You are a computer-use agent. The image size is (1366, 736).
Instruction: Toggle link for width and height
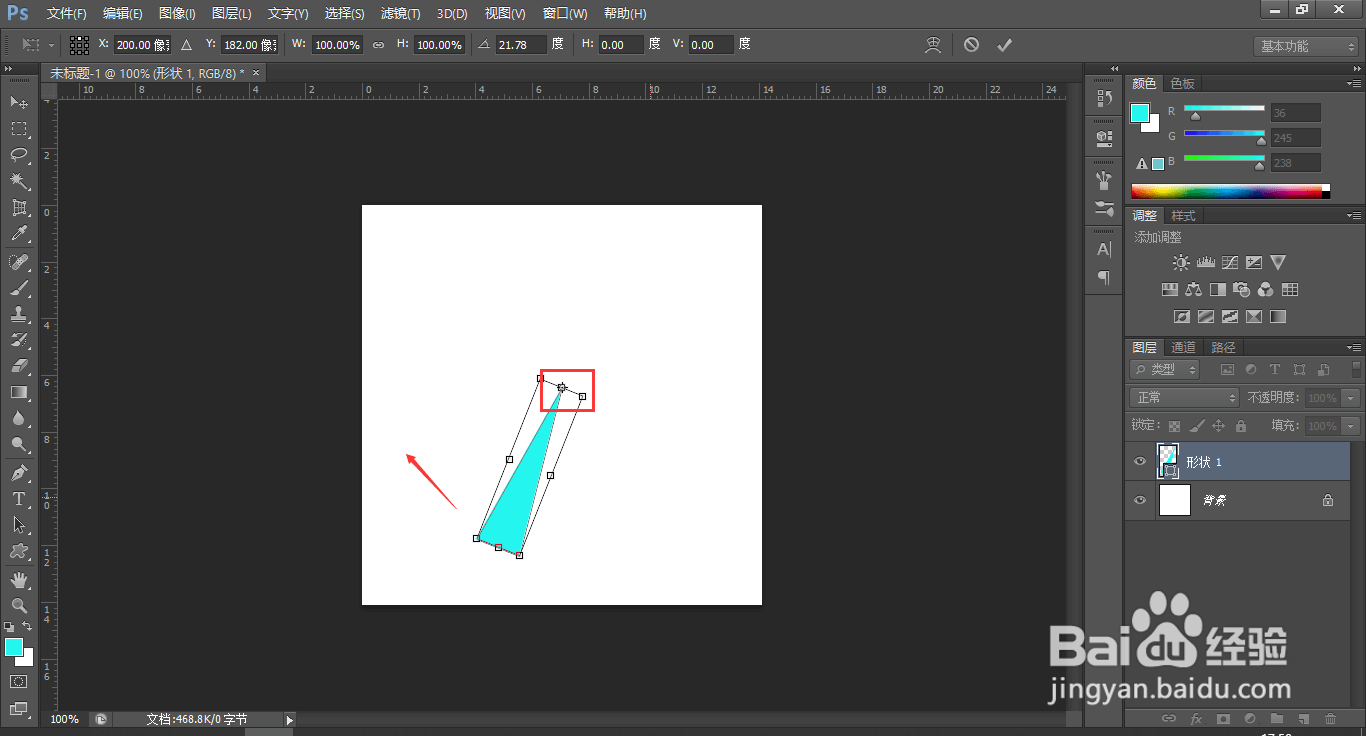378,45
